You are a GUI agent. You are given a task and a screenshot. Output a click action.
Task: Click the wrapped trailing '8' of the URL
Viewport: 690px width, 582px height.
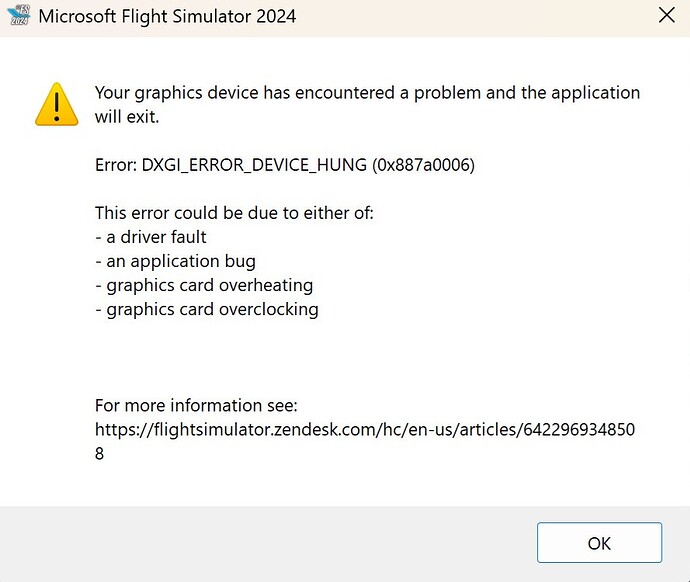click(99, 454)
